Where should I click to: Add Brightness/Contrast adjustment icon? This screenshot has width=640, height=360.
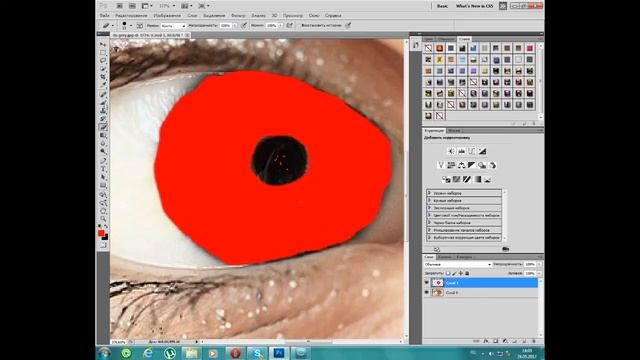[x=451, y=151]
